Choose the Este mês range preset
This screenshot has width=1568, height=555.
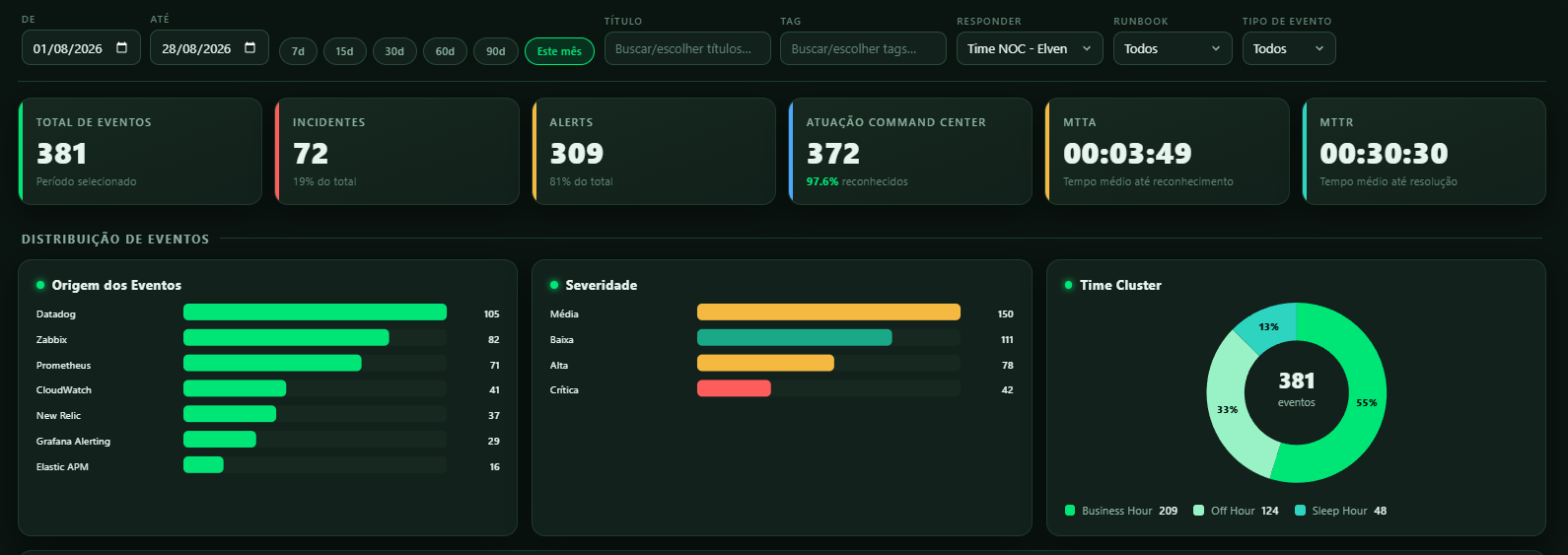(559, 51)
